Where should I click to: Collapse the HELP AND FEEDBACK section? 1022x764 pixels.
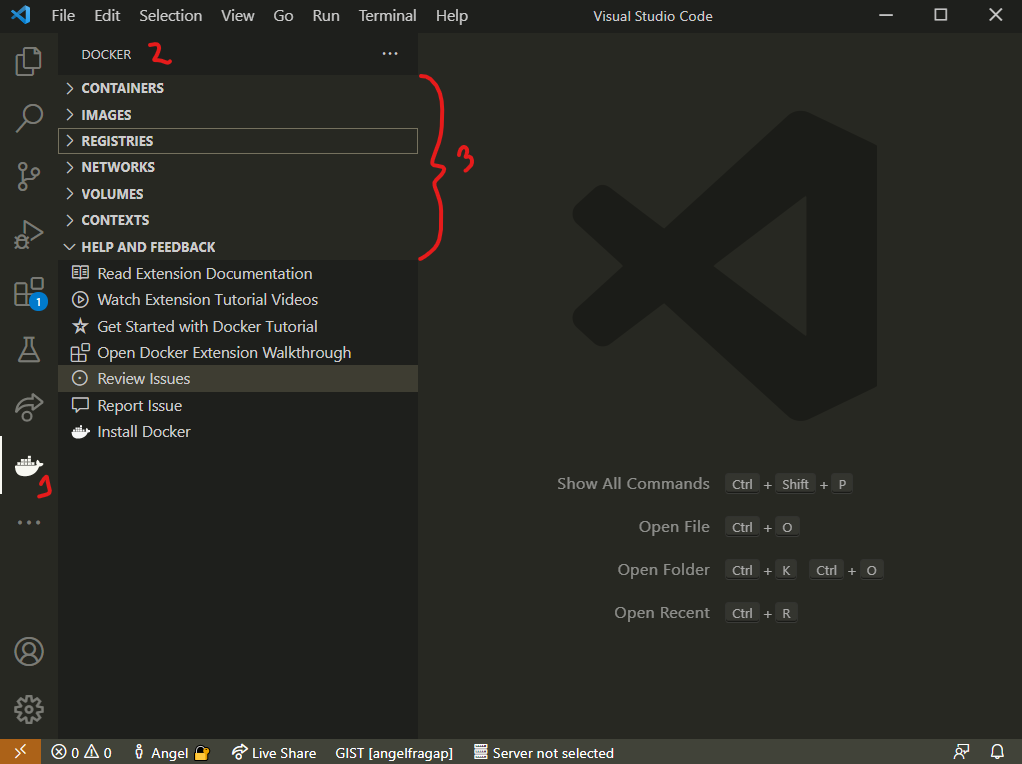tap(238, 247)
